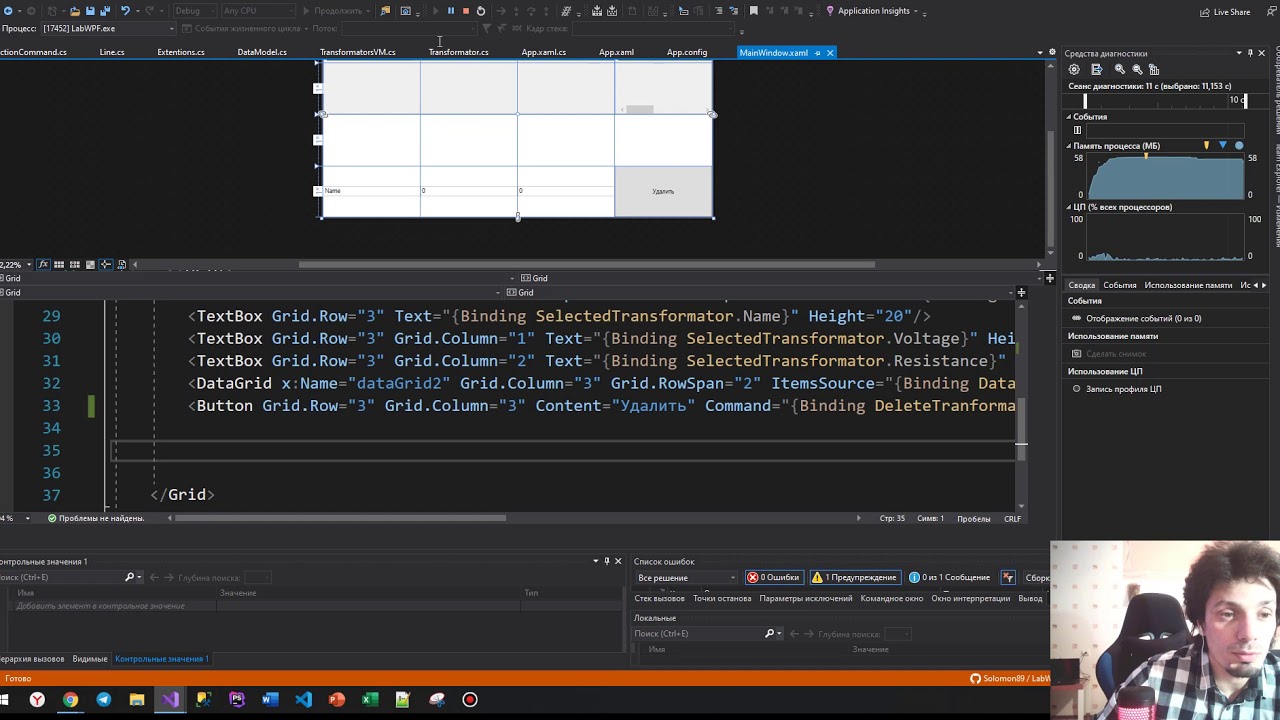Close the Diagnostic Tools panel
The width and height of the screenshot is (1280, 720).
tap(1262, 53)
